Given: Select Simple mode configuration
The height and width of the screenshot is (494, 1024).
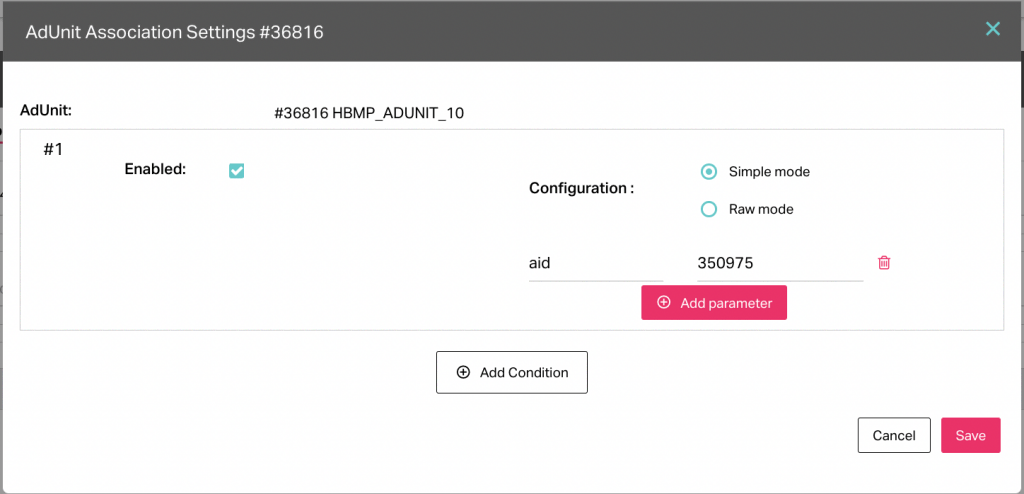Looking at the screenshot, I should [x=709, y=172].
